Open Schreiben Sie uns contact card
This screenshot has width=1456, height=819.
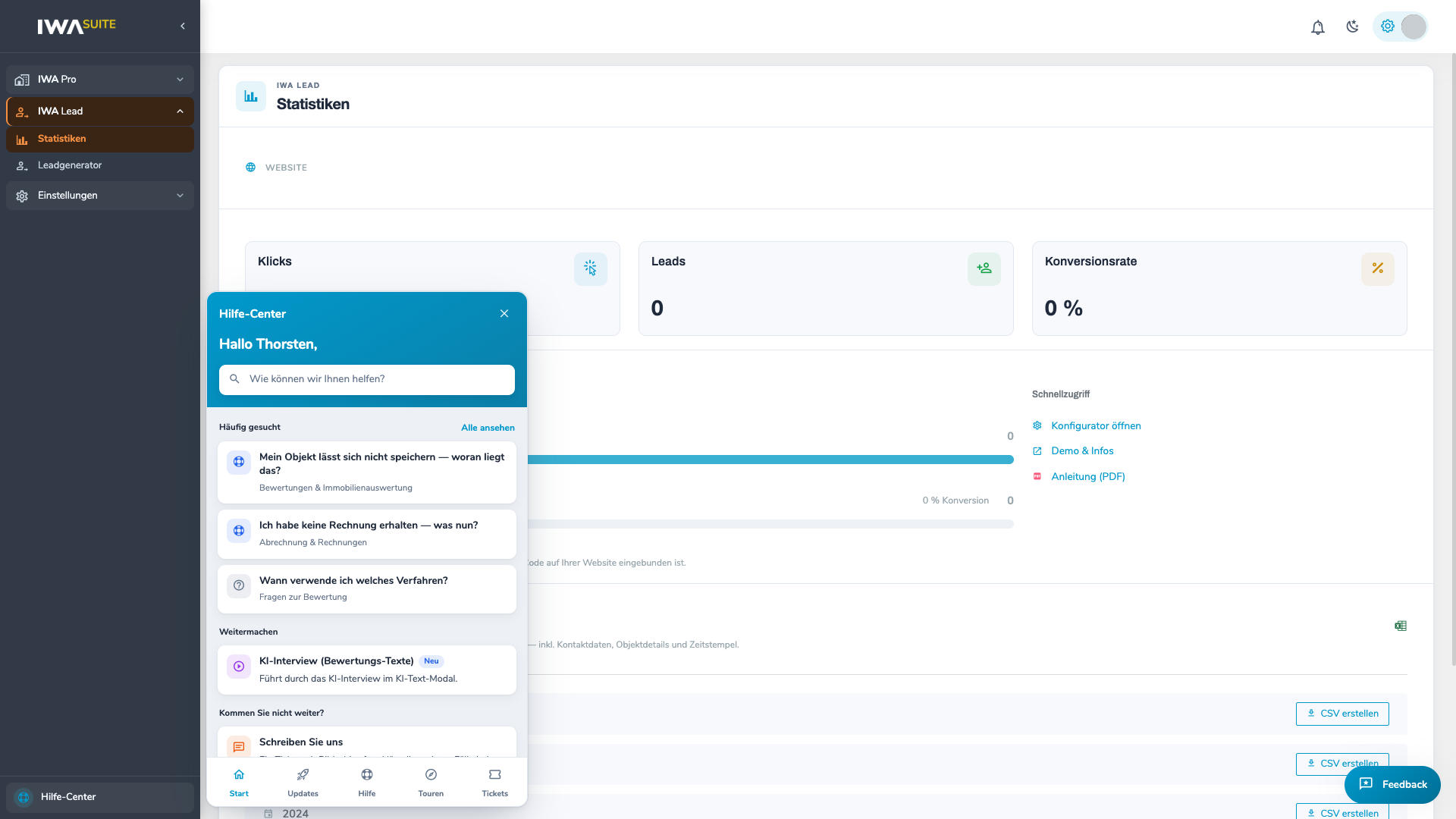coord(367,742)
